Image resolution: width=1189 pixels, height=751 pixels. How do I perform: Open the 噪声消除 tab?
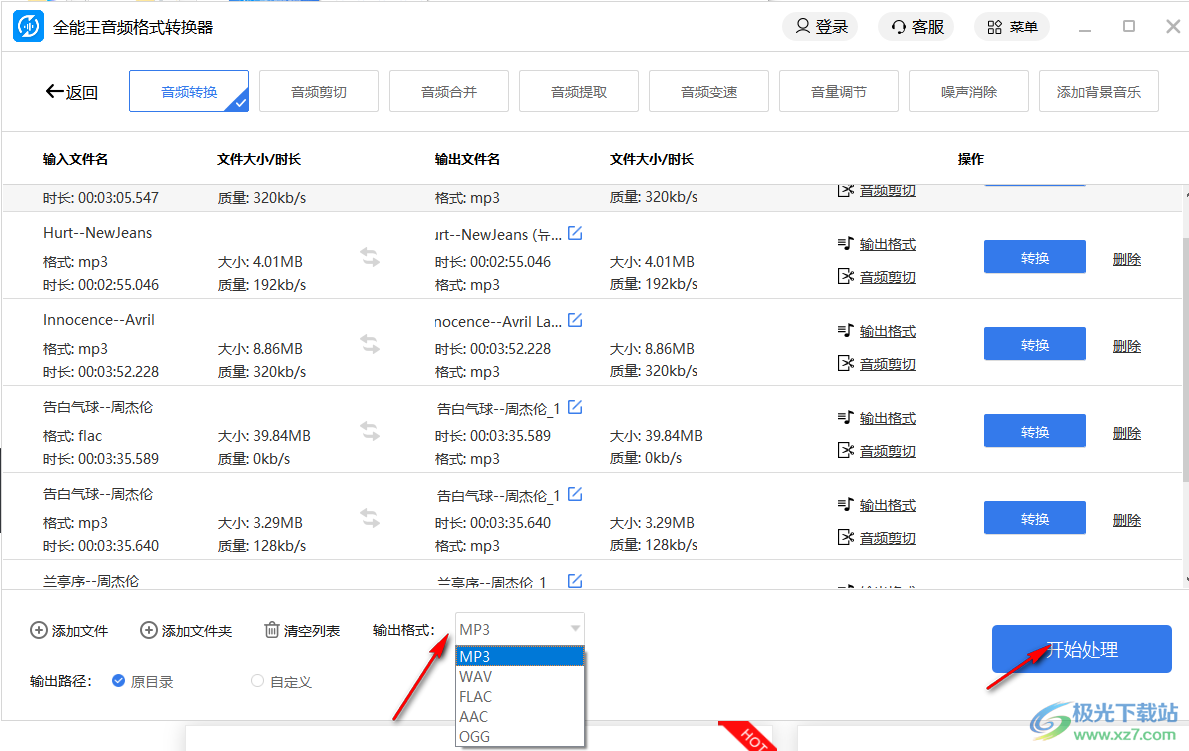click(968, 90)
